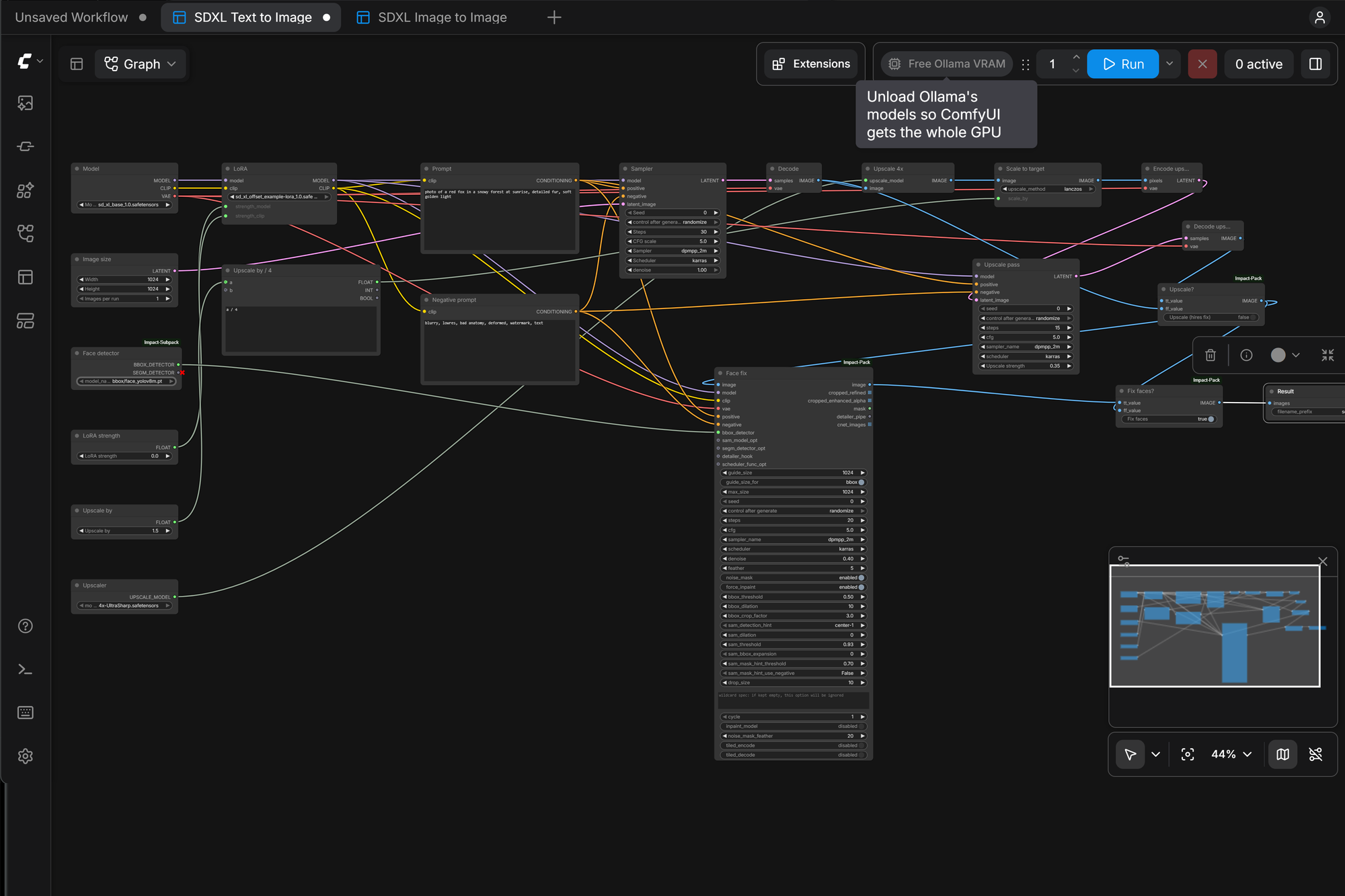
Task: Open the model library sidebar with sparkle icon
Action: coord(26,190)
